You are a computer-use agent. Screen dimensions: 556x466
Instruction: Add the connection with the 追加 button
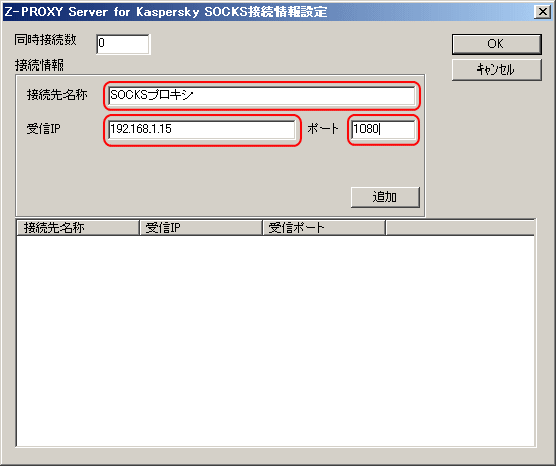pos(385,197)
